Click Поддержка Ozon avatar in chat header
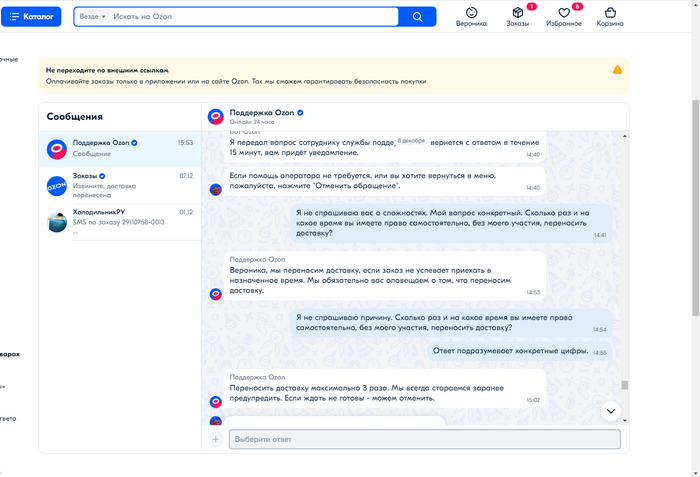The height and width of the screenshot is (477, 700). 216,117
